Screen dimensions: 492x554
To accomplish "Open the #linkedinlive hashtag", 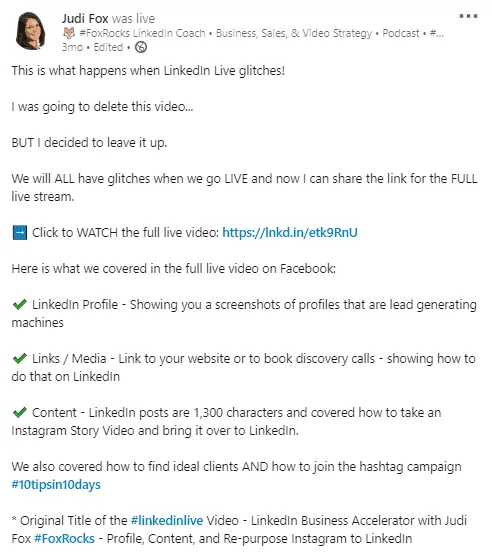I will (x=167, y=520).
